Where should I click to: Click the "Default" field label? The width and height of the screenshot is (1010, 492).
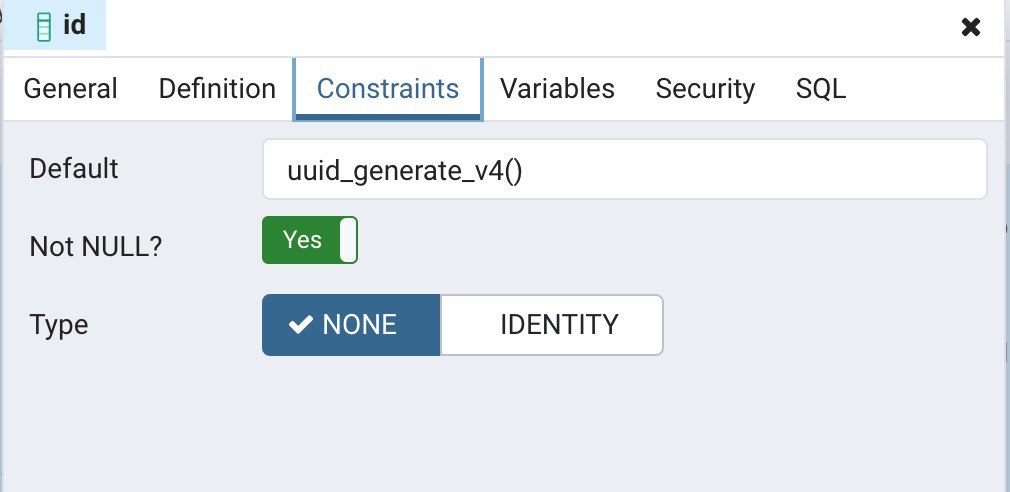click(x=74, y=169)
